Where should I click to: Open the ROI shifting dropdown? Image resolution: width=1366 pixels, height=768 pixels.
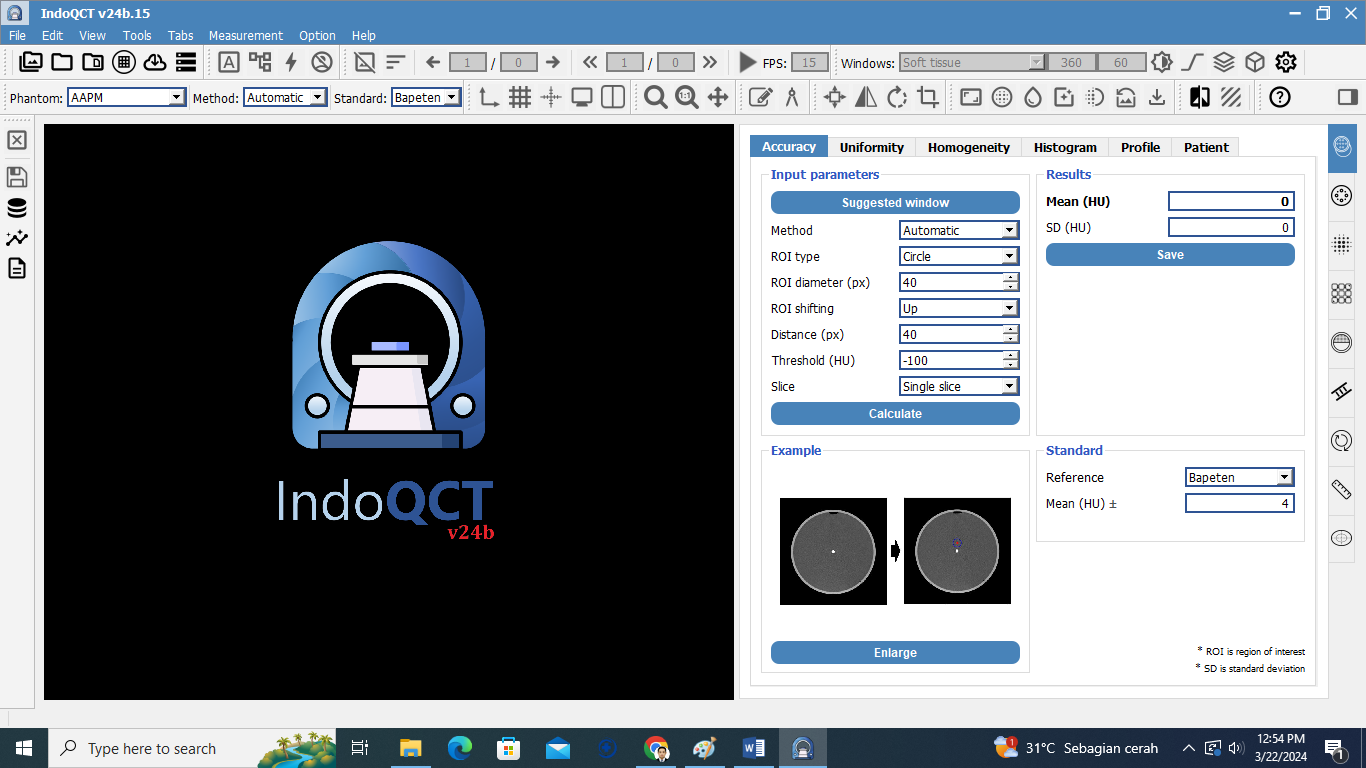(959, 308)
